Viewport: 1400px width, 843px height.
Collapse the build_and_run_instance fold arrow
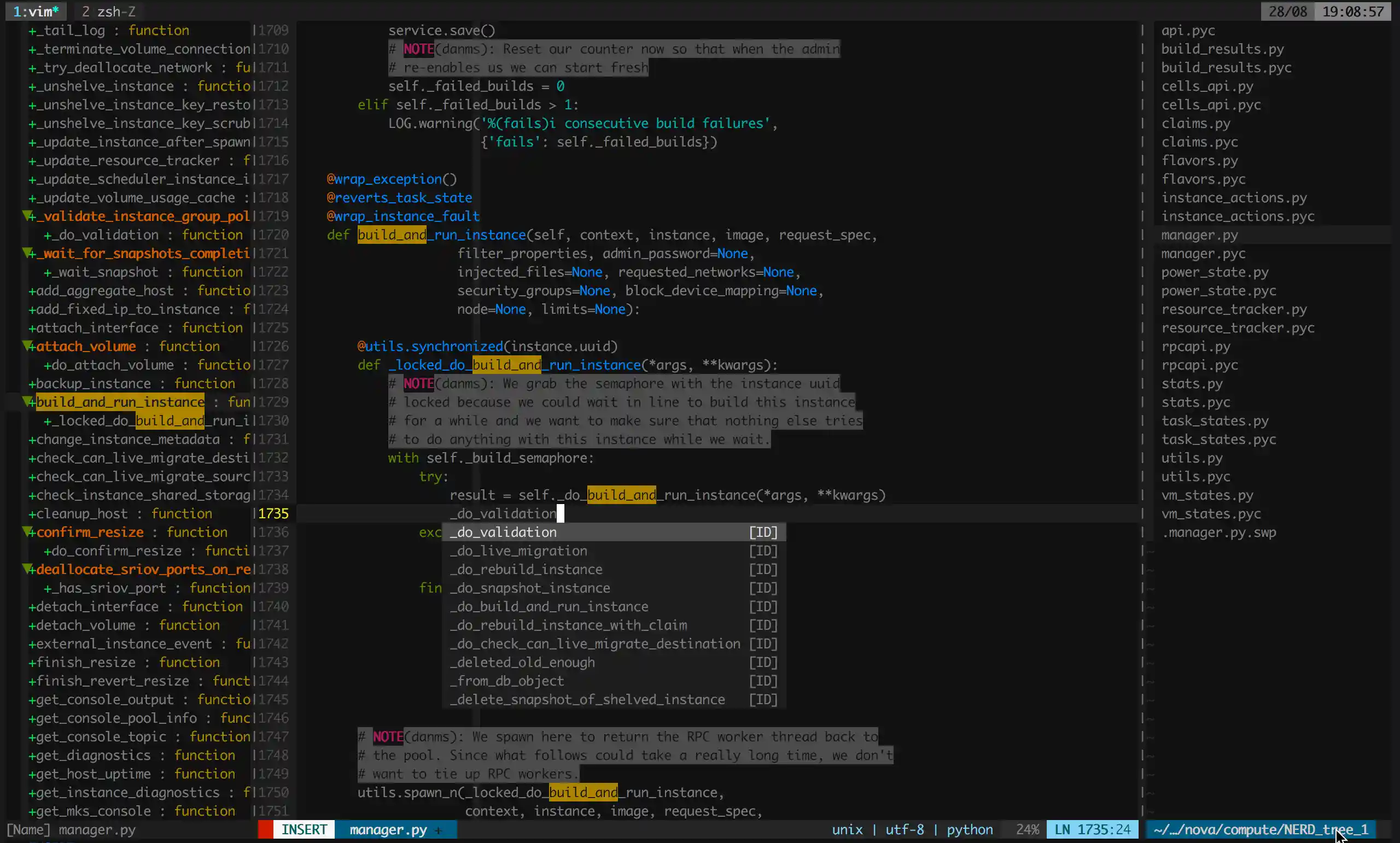click(x=27, y=402)
